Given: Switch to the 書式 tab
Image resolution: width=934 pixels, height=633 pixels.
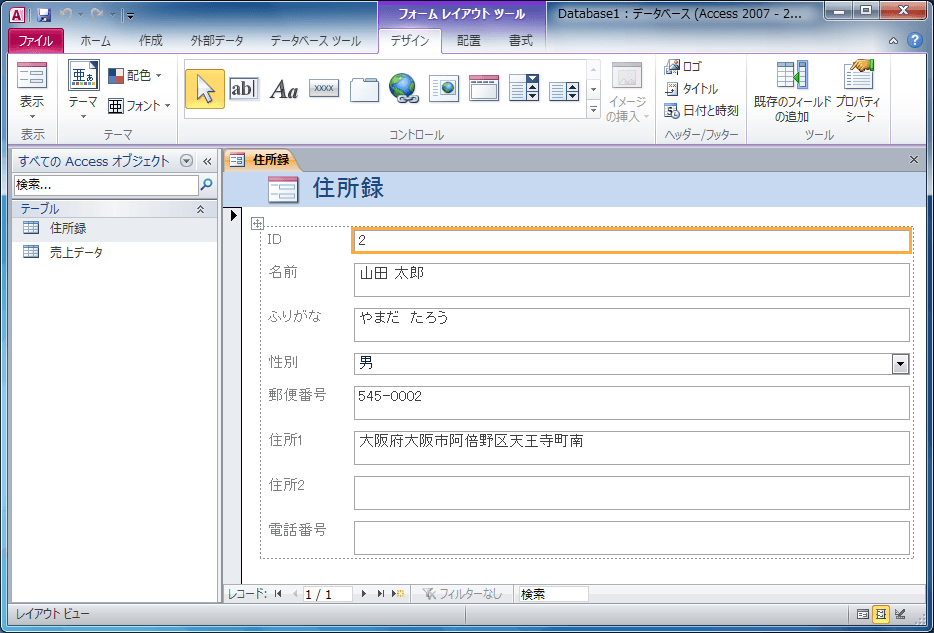Looking at the screenshot, I should click(521, 40).
